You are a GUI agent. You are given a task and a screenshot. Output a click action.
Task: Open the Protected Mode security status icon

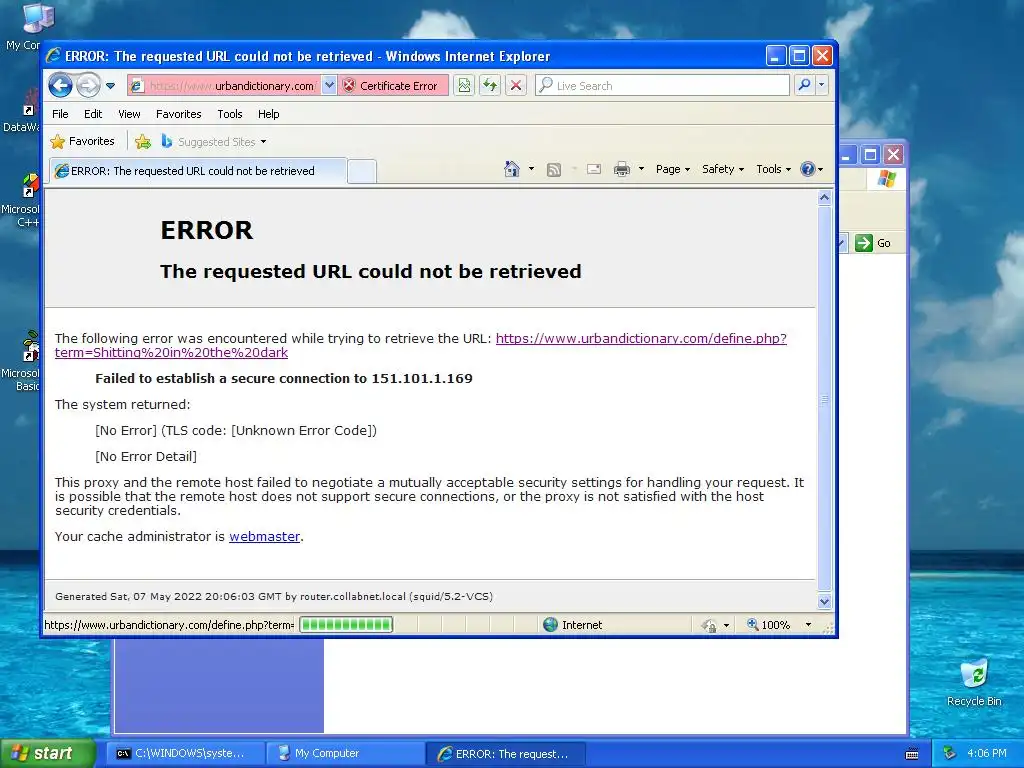pyautogui.click(x=709, y=625)
